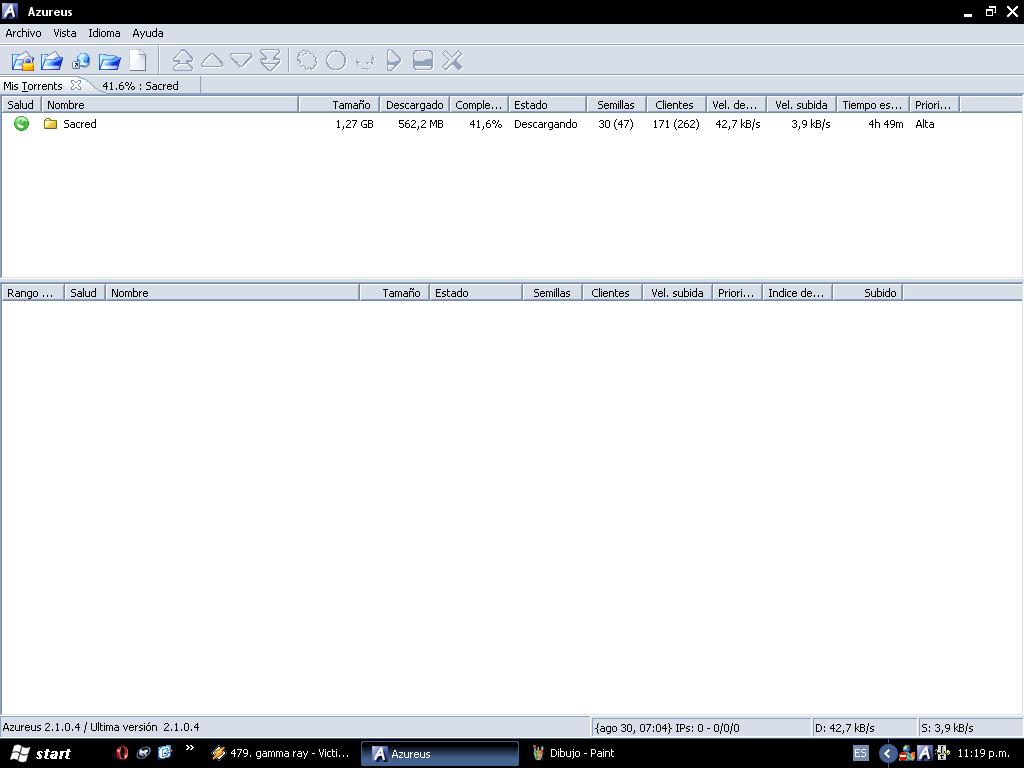Click the disk-shaped toolbar icon
Screen dimensions: 1024x768
(x=423, y=61)
